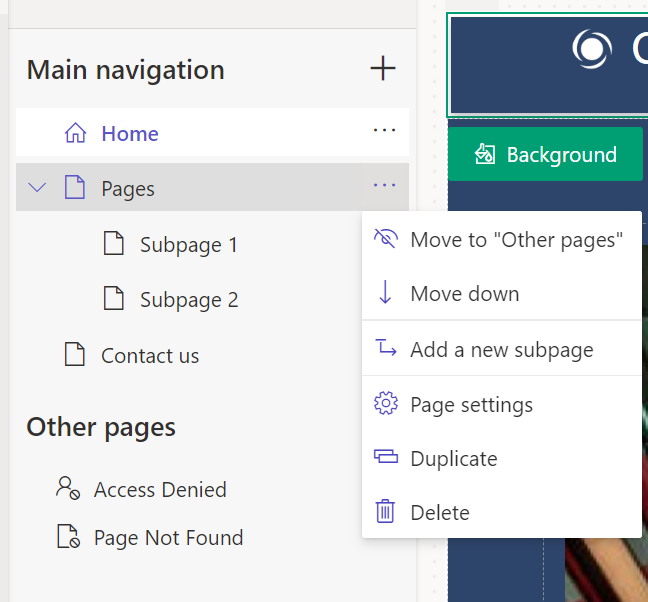Choose Duplicate from context menu

502,459
